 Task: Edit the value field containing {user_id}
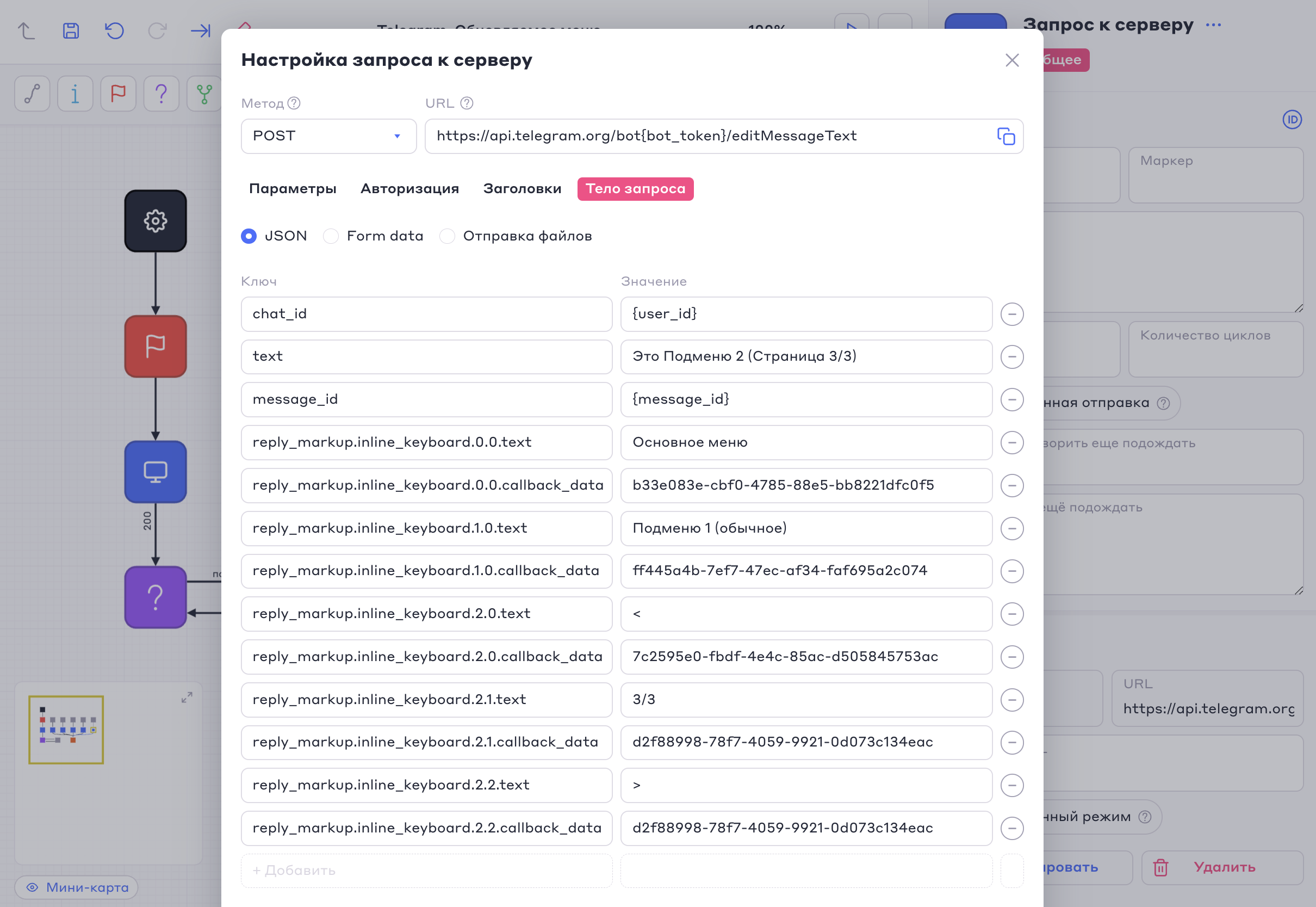(x=806, y=314)
